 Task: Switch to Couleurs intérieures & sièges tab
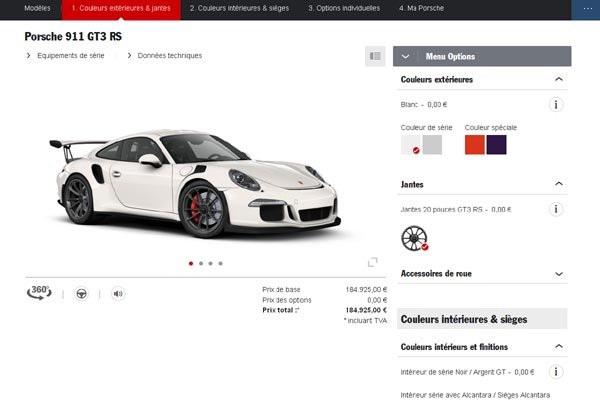[x=240, y=8]
